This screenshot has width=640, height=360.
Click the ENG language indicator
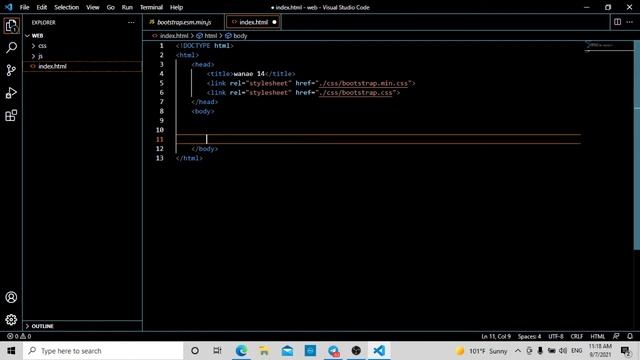[x=577, y=351]
